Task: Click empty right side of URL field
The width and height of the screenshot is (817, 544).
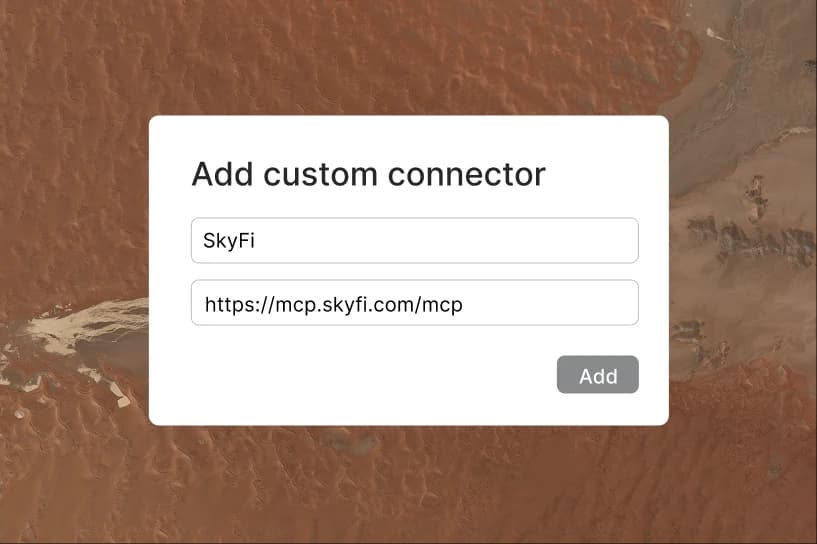Action: coord(552,303)
